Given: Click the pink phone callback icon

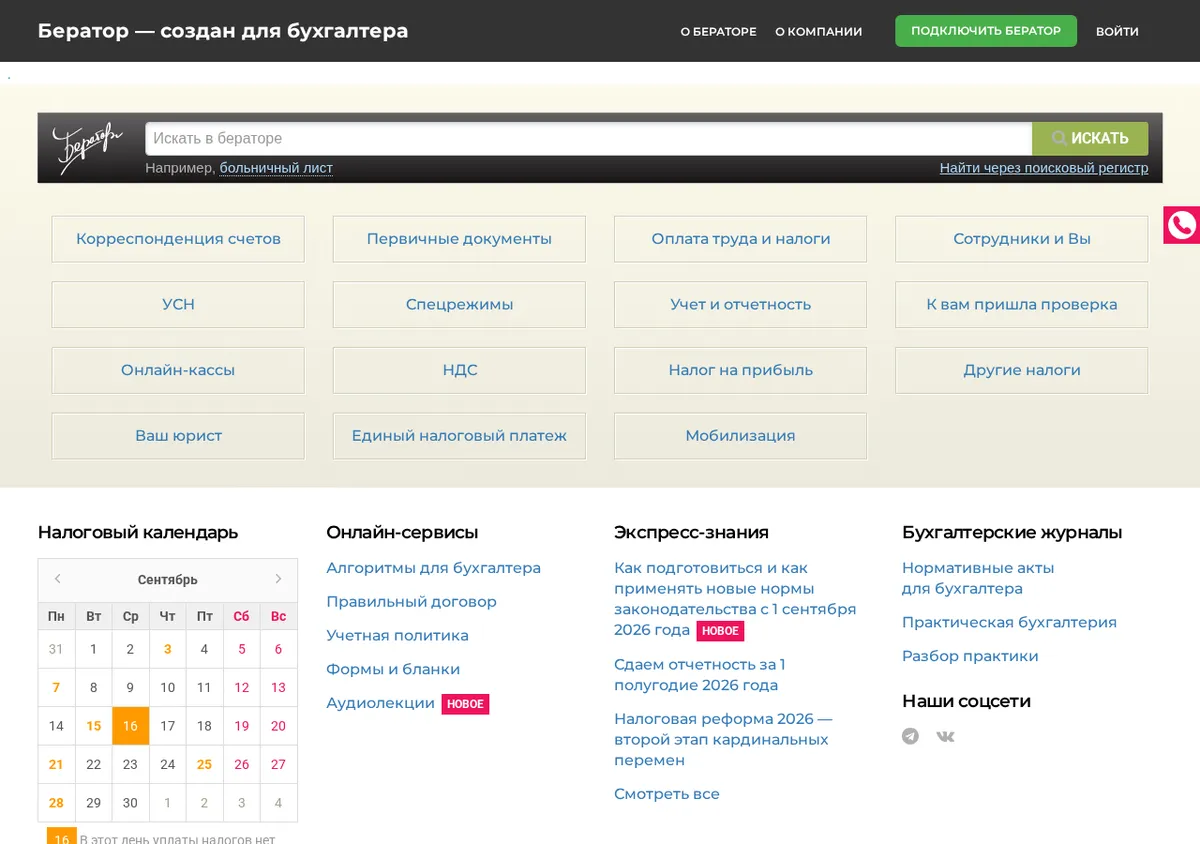Looking at the screenshot, I should click(x=1182, y=225).
